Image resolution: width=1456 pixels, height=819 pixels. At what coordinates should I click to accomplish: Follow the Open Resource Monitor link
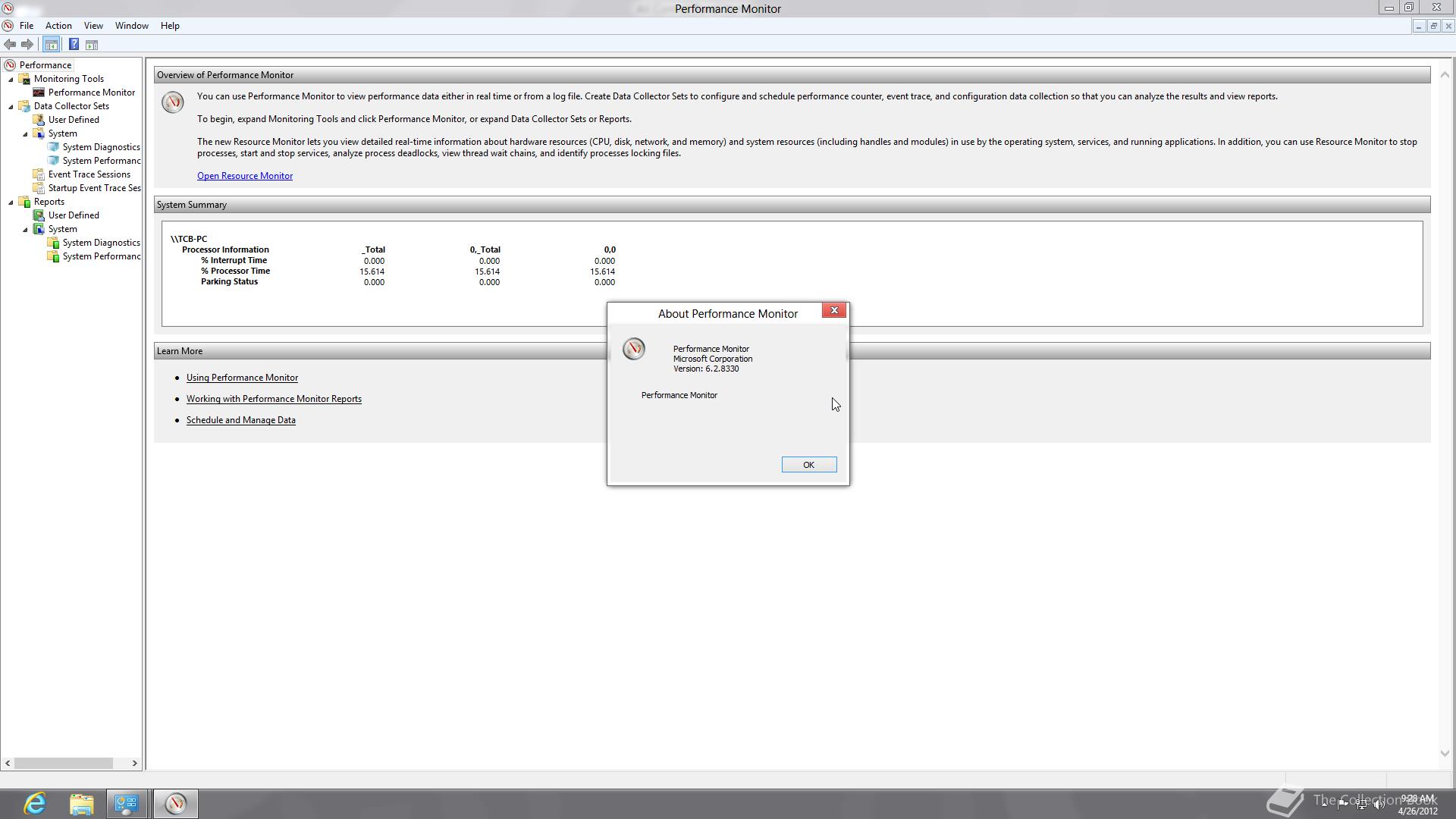tap(245, 176)
